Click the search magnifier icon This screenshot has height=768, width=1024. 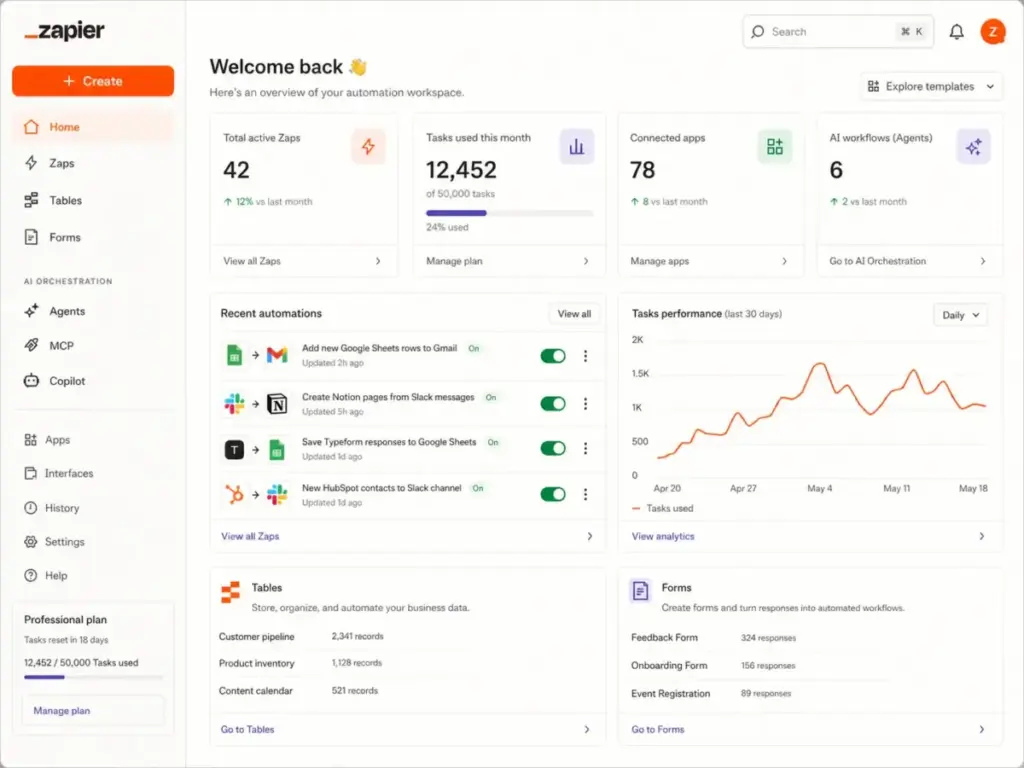[758, 31]
